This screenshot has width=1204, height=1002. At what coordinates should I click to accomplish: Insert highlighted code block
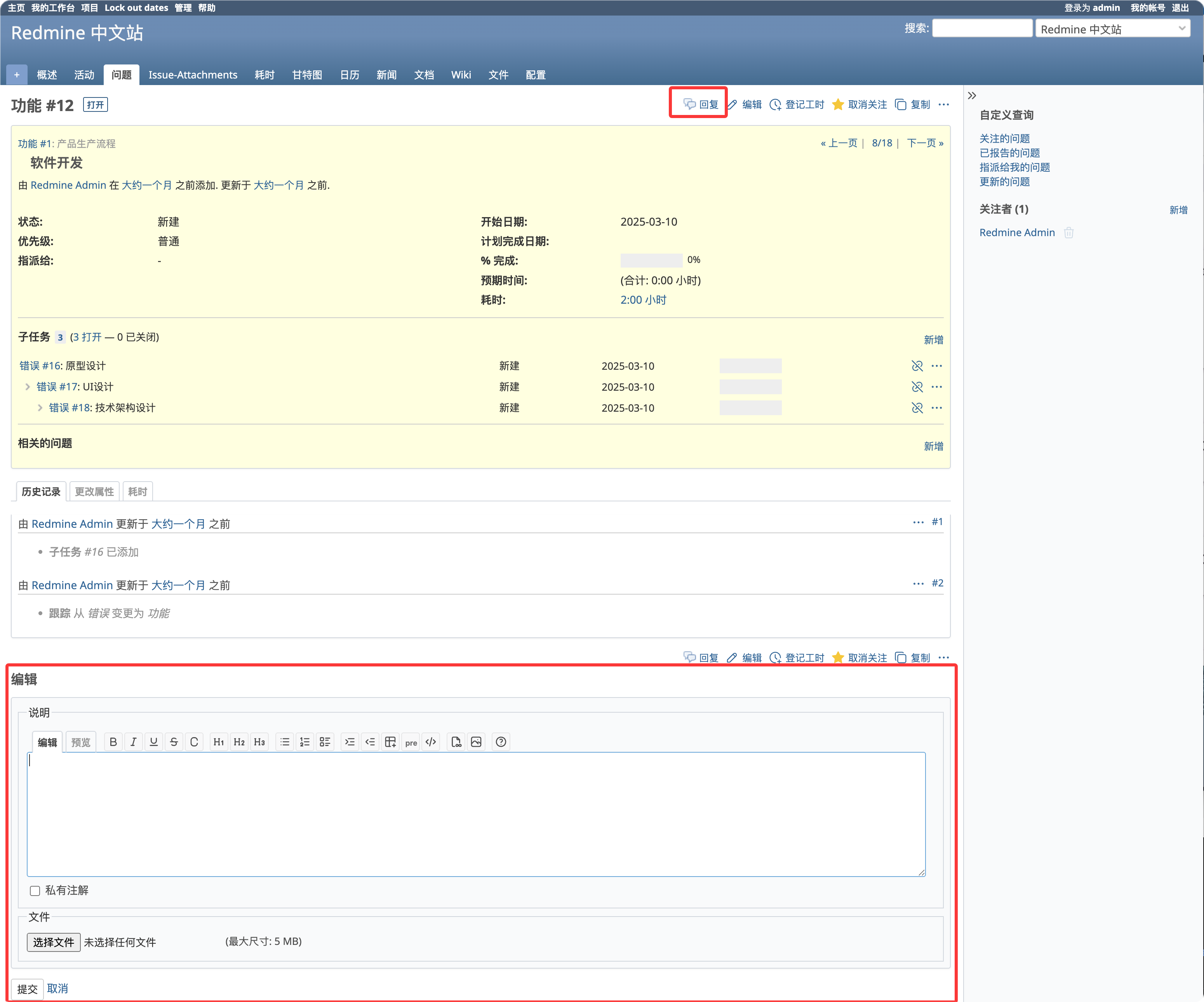click(x=431, y=742)
